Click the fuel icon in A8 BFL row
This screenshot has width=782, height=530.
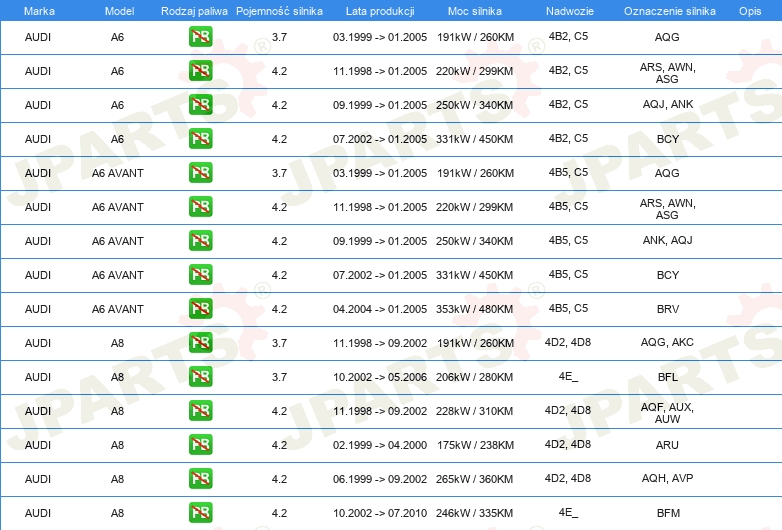pos(200,376)
